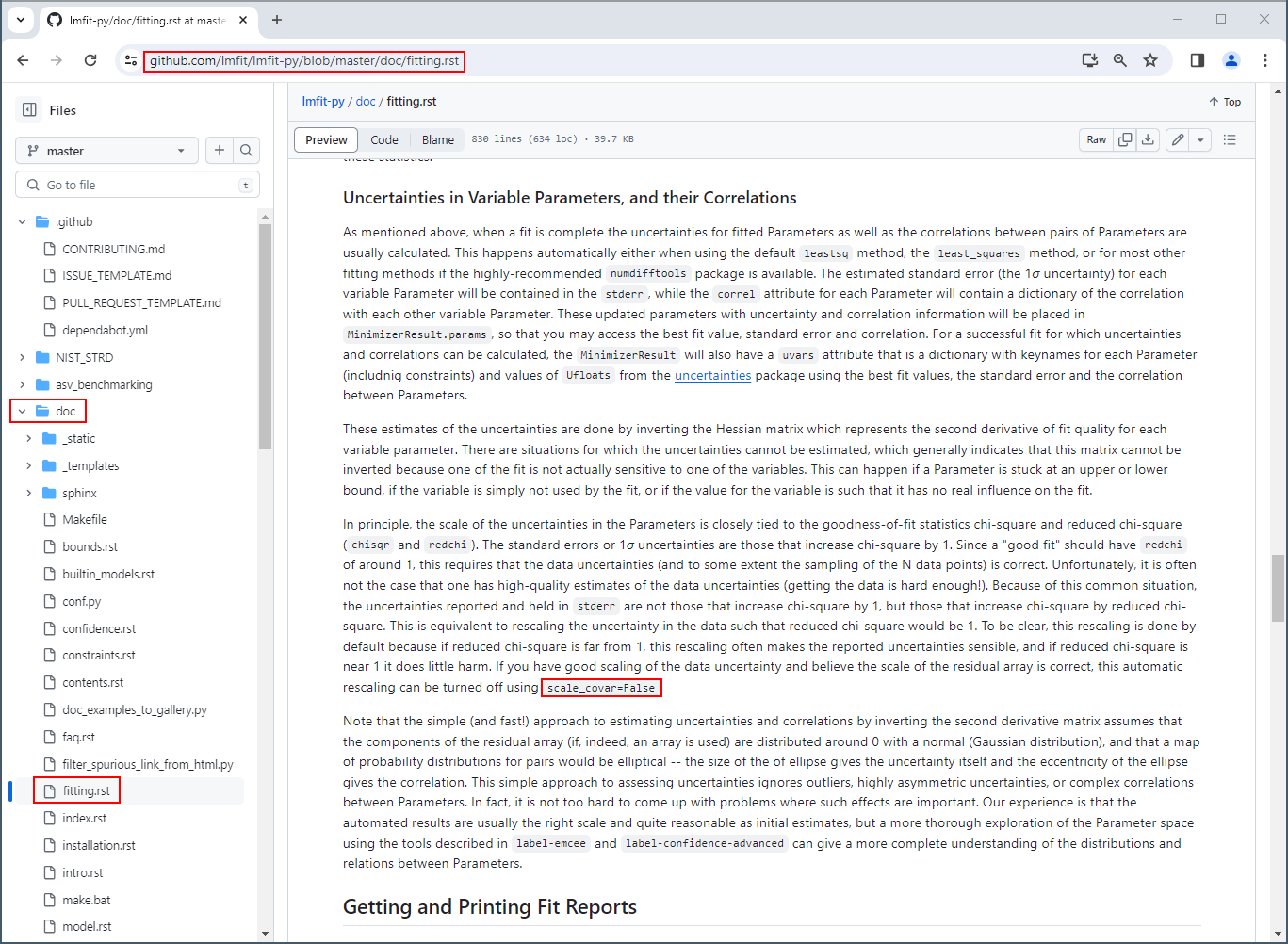Image resolution: width=1288 pixels, height=944 pixels.
Task: Select the GitHub URL in address bar
Action: [304, 61]
